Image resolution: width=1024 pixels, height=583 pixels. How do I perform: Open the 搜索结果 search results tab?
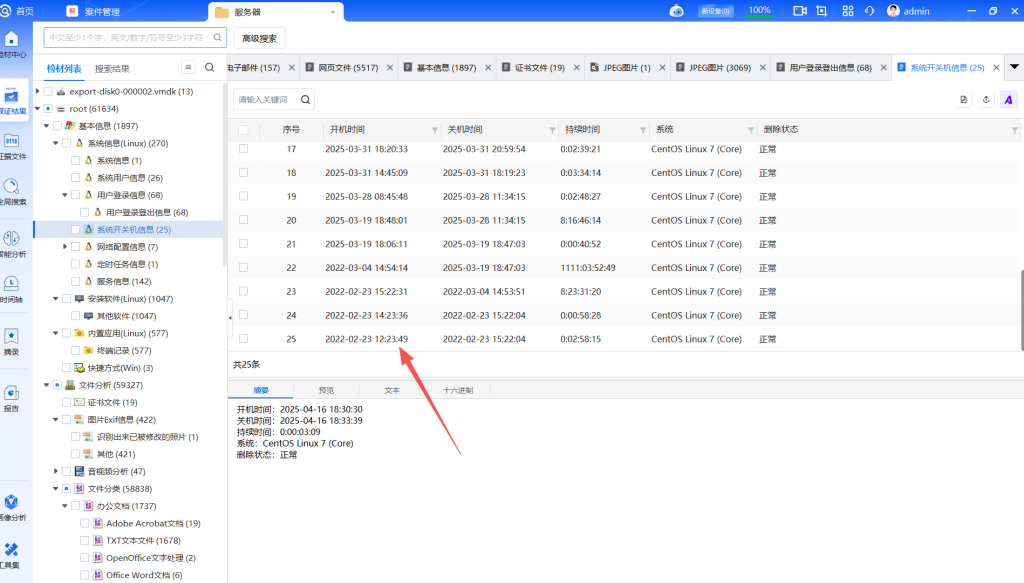pyautogui.click(x=112, y=69)
